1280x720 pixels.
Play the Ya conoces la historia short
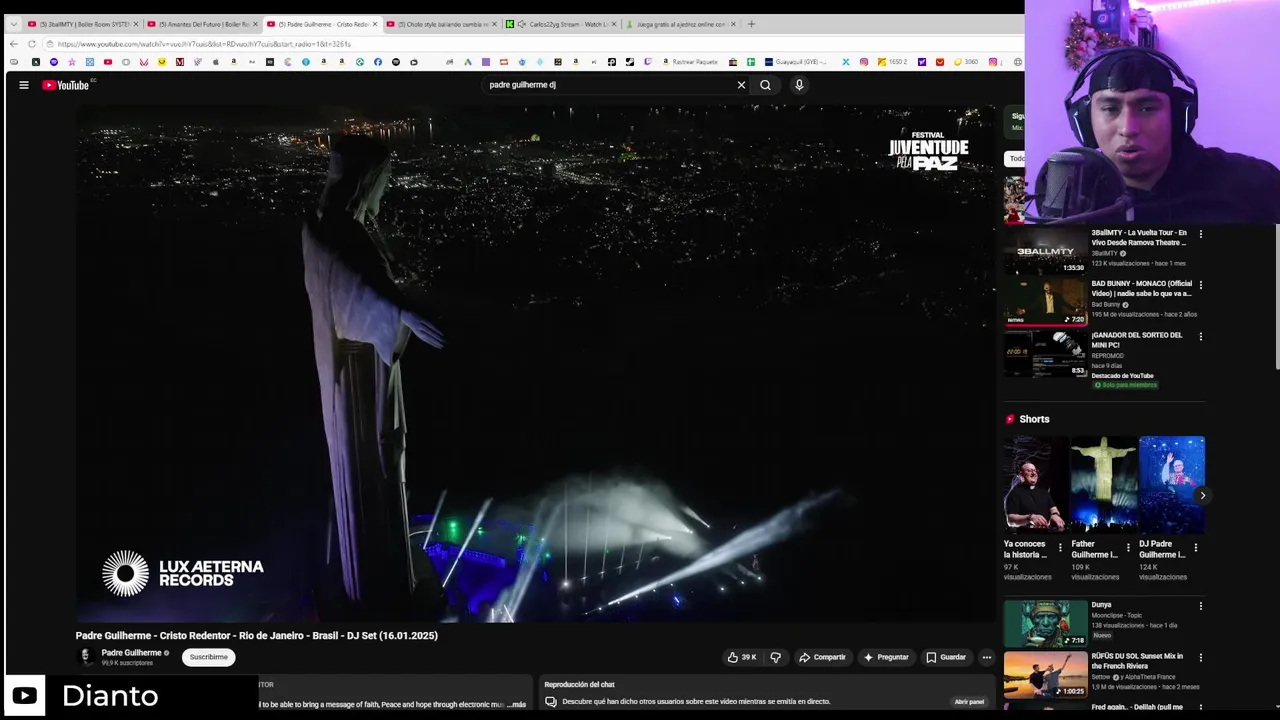click(x=1034, y=484)
